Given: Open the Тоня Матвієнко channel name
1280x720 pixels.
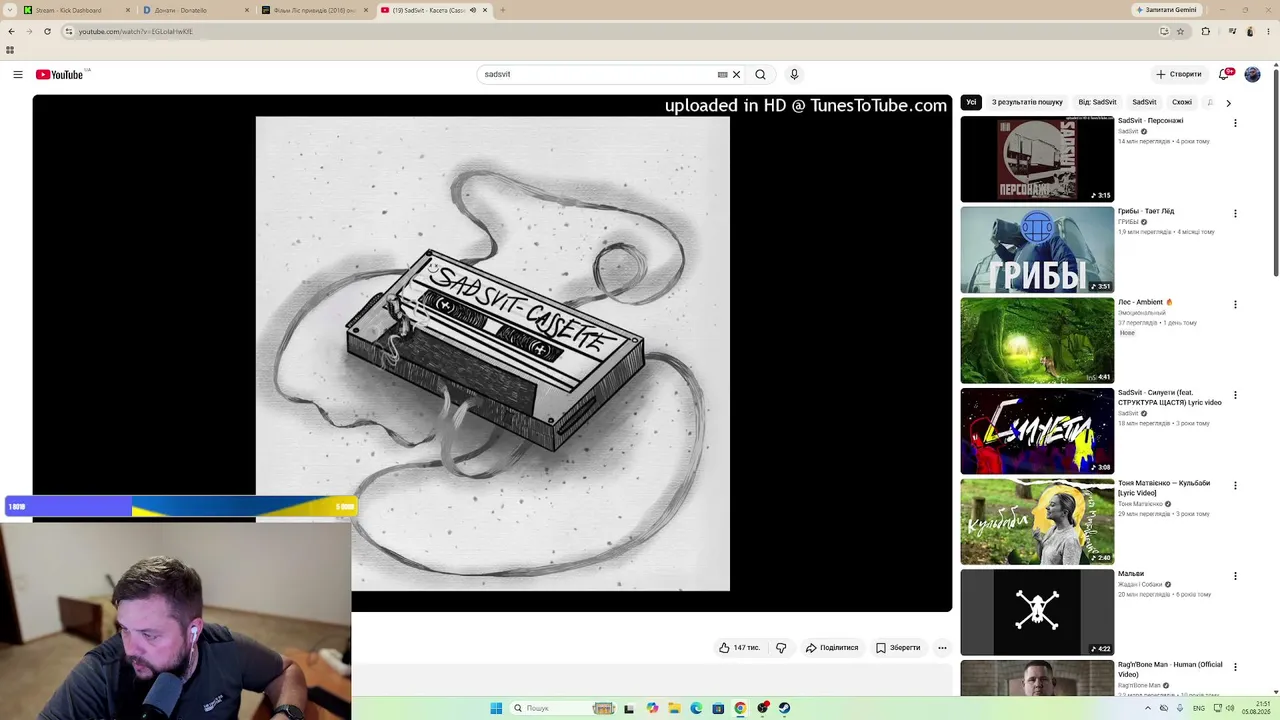Looking at the screenshot, I should (1140, 504).
